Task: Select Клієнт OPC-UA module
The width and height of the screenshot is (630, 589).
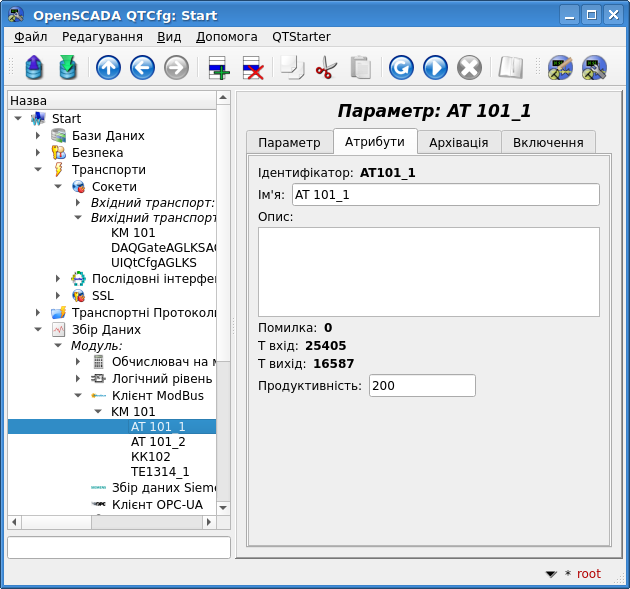Action: click(157, 505)
